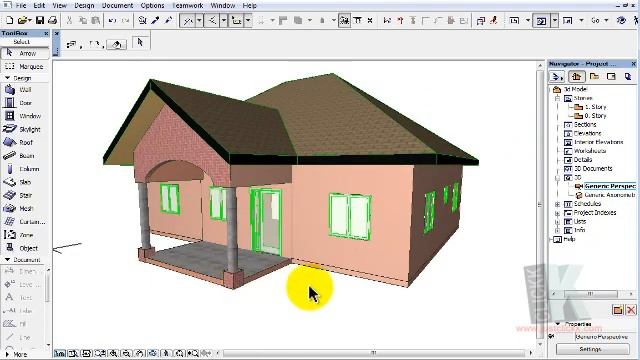Open the Edit menu

(39, 5)
